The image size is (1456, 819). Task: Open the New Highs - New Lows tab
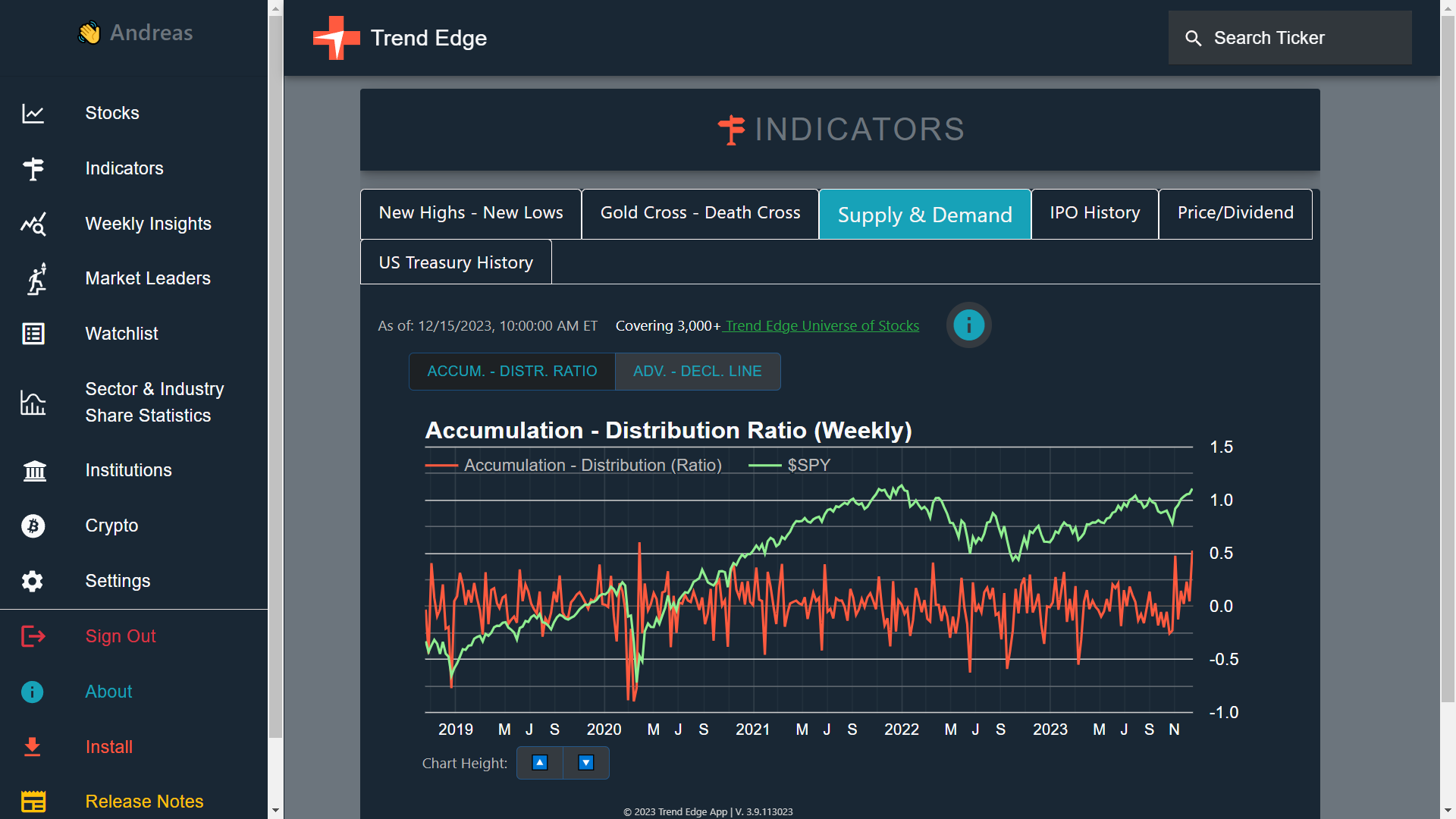point(470,213)
